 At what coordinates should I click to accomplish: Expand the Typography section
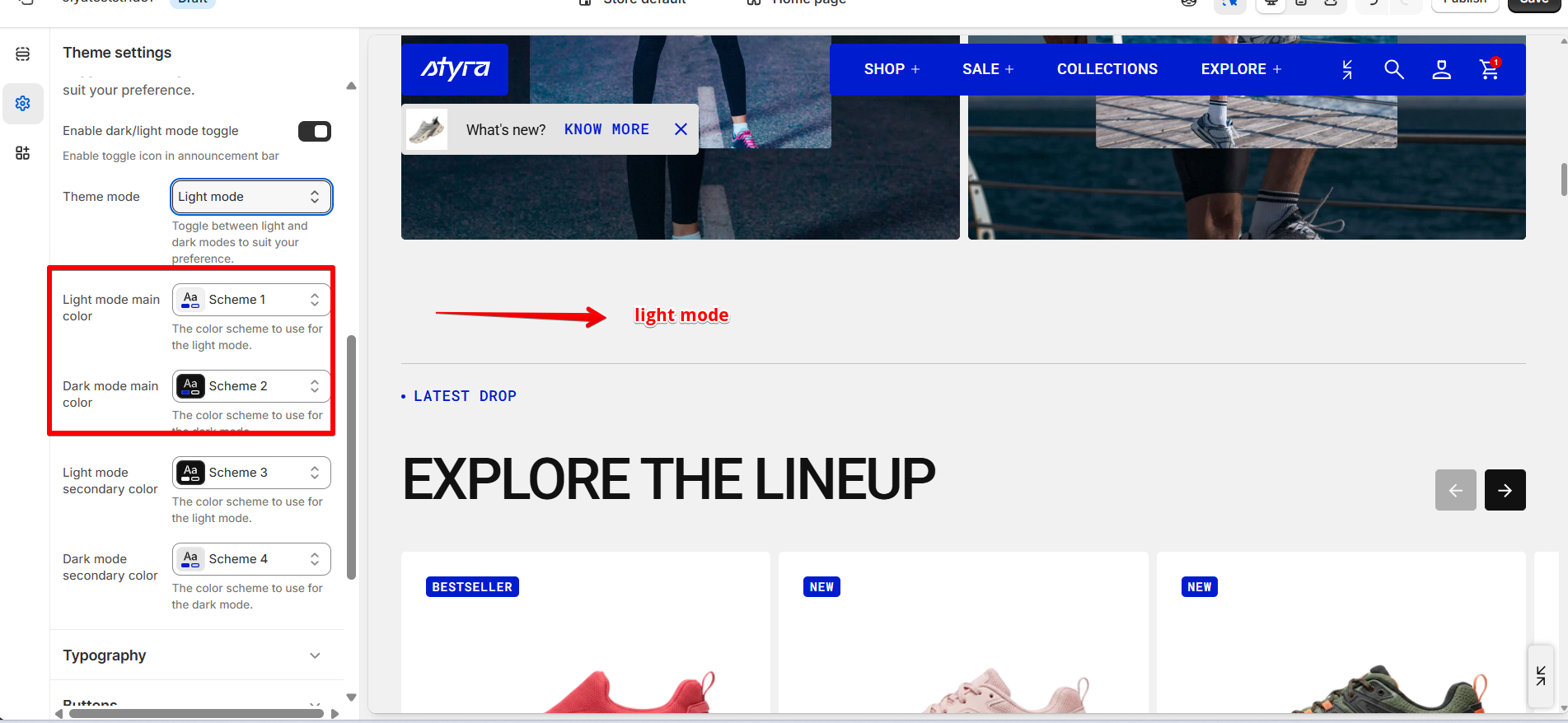196,655
